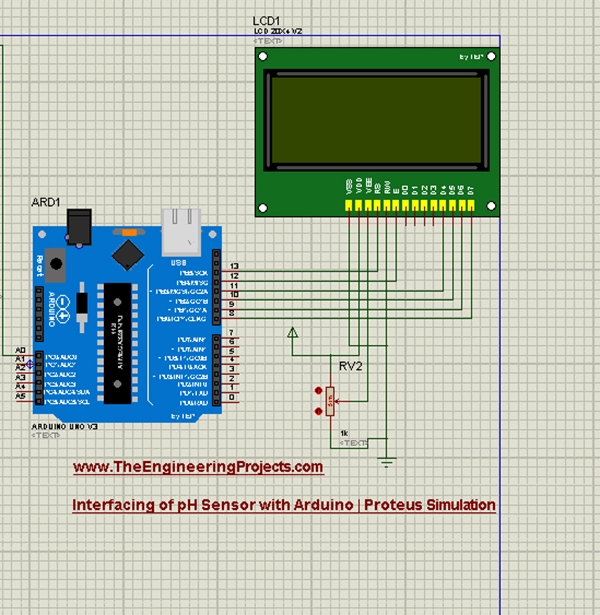The image size is (600, 615).
Task: Click the LCD D4 pin pad
Action: click(443, 205)
